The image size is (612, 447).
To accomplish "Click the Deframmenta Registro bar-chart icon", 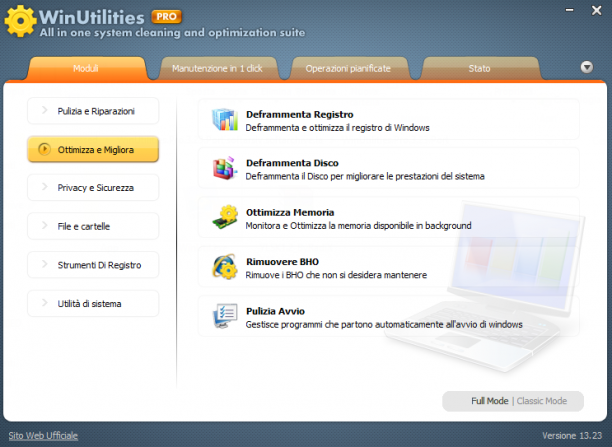I will [x=225, y=119].
